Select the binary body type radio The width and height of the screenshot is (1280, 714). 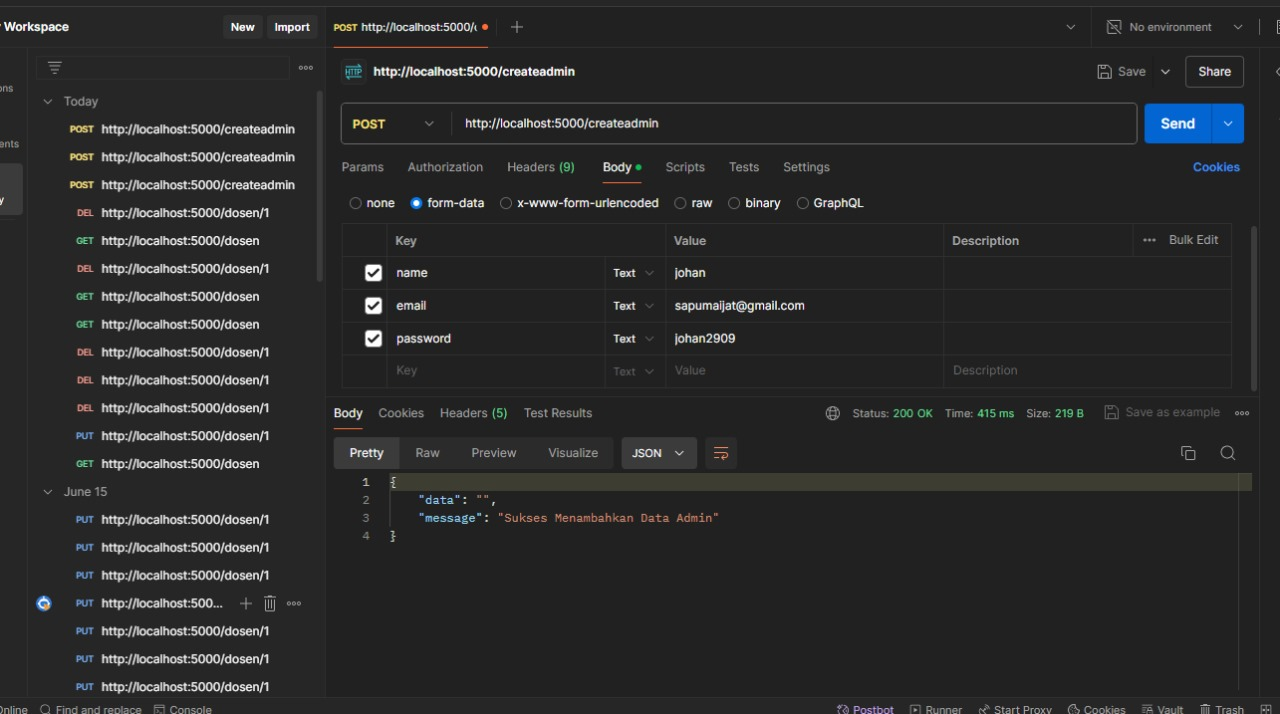tap(734, 203)
